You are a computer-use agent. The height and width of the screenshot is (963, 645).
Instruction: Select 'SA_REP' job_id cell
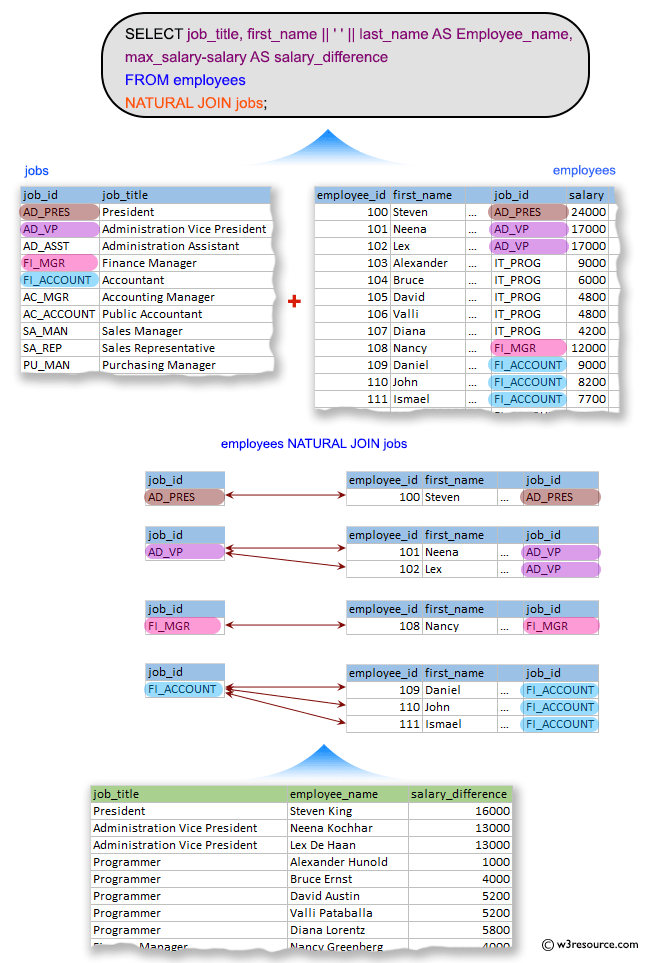[60, 348]
